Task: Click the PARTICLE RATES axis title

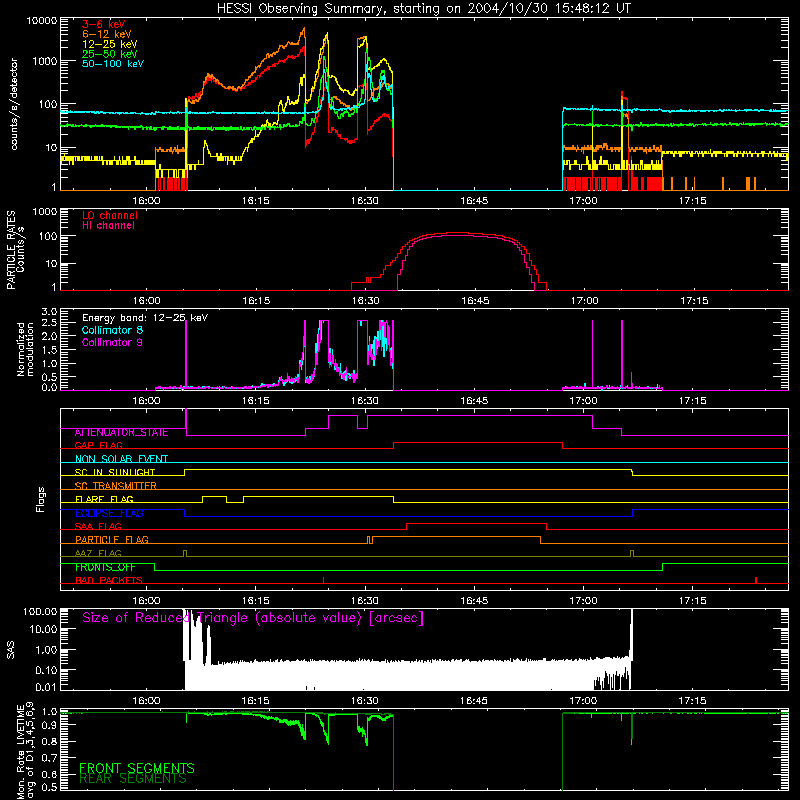Action: tap(11, 250)
